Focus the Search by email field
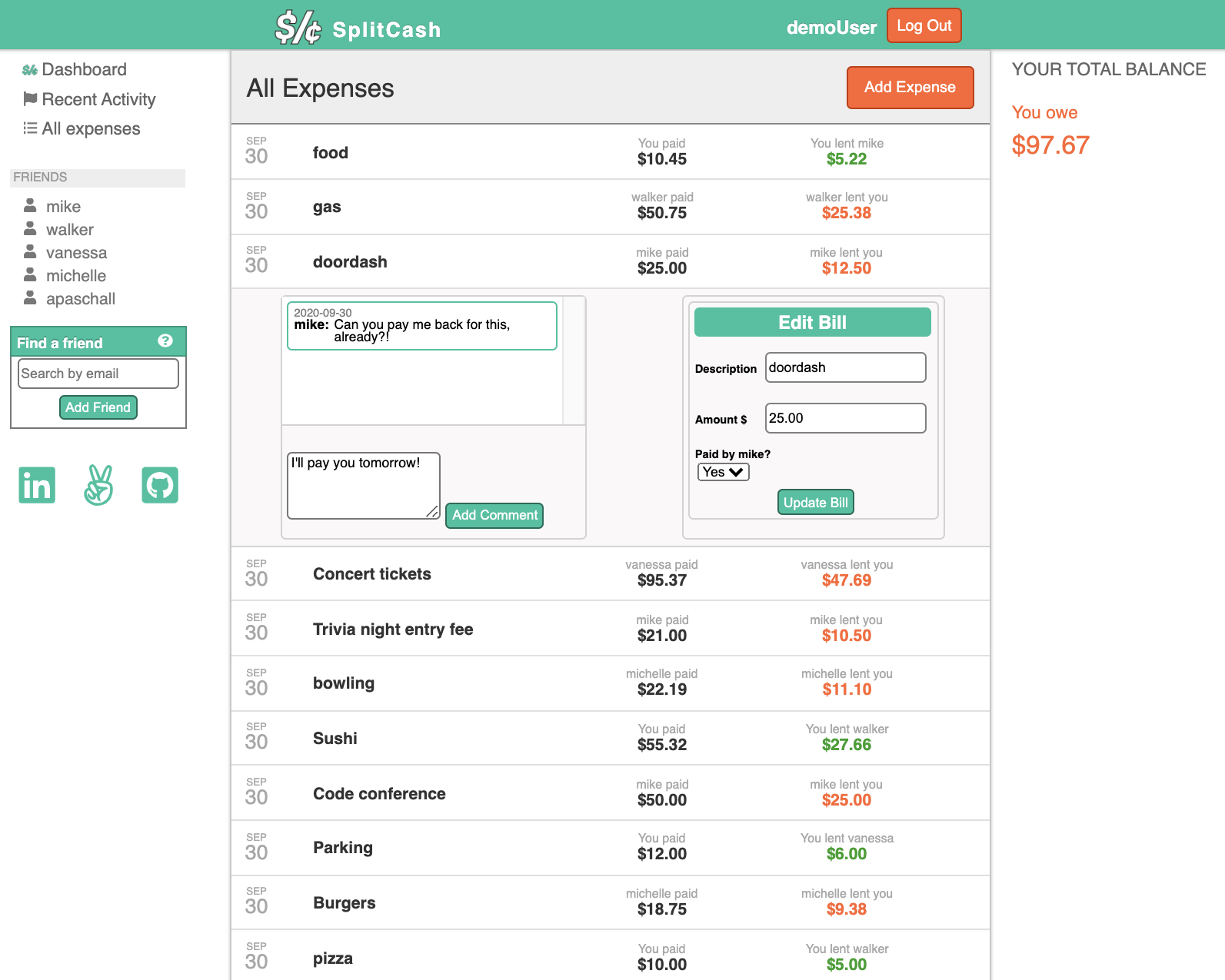 pos(98,374)
